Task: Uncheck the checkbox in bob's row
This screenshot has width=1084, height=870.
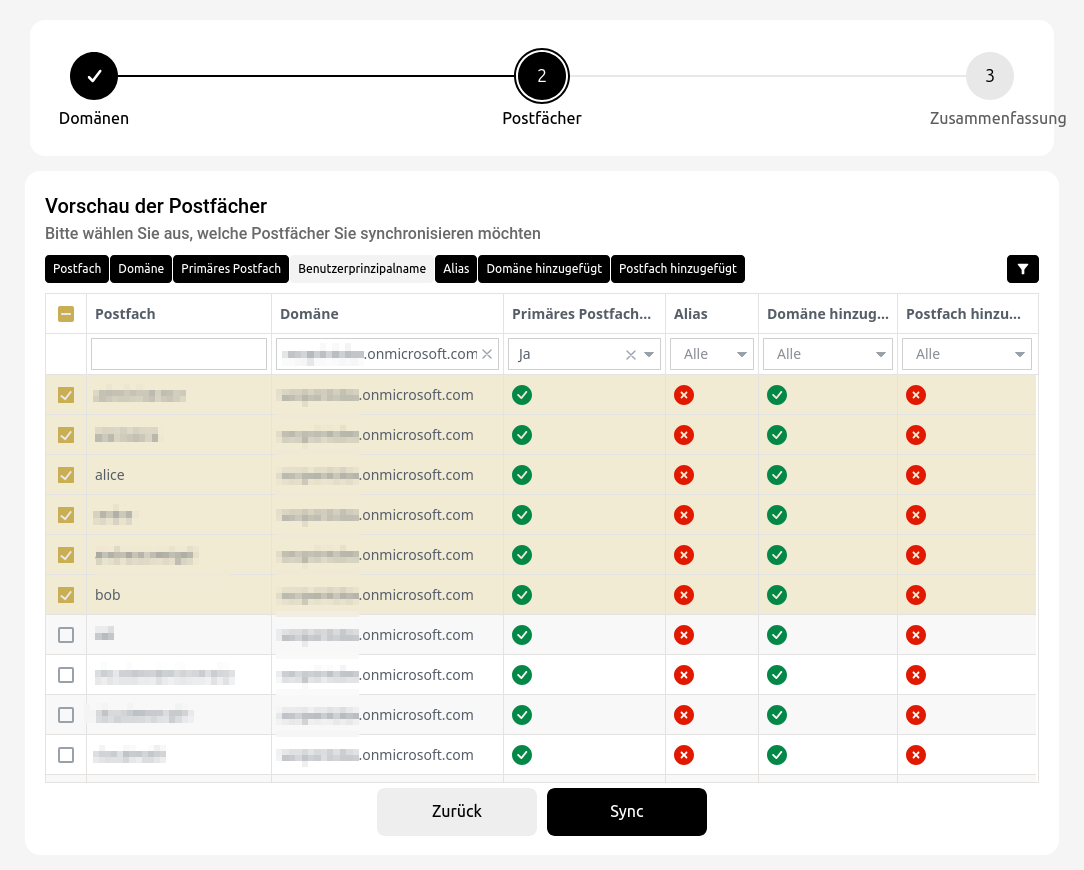Action: point(66,595)
